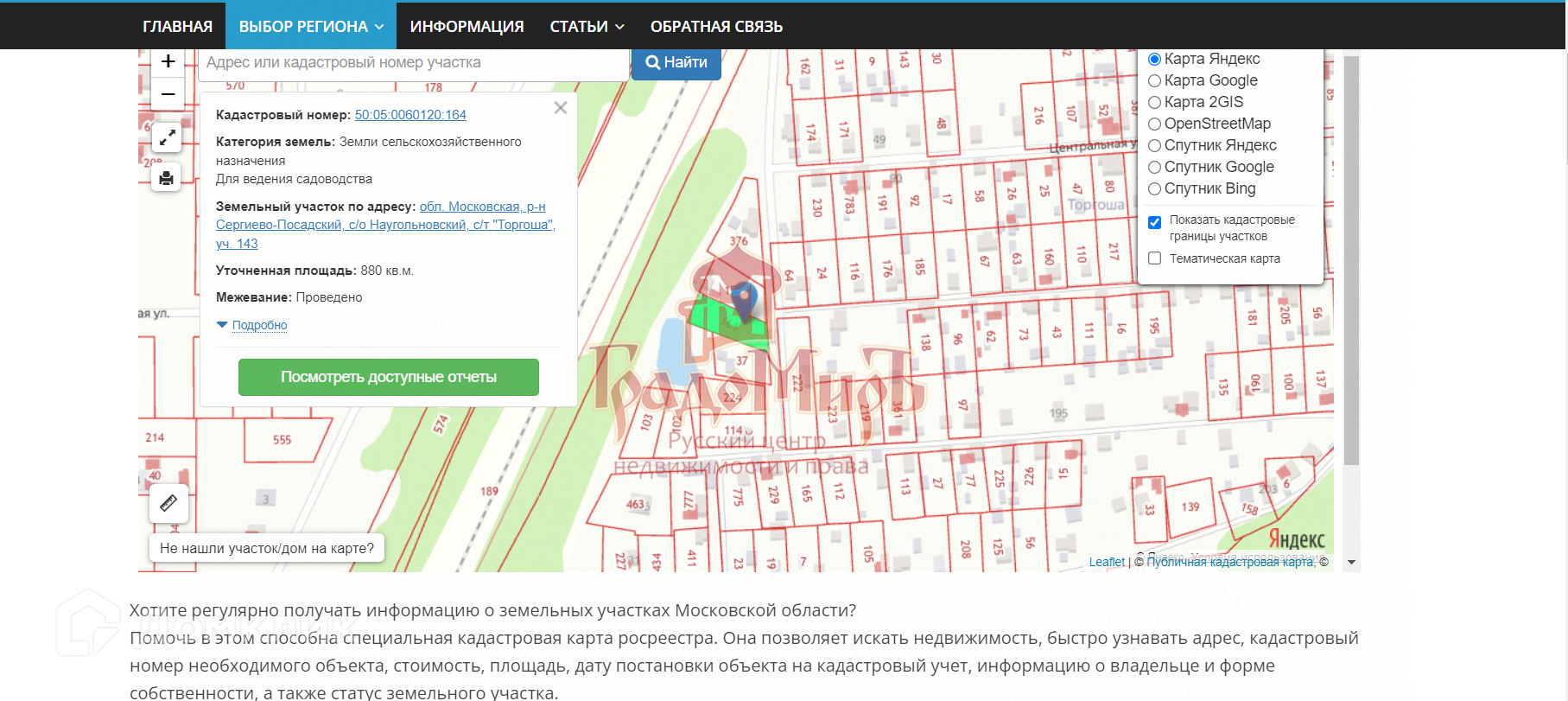Select Спутник Яндекс satellite layer
The image size is (1568, 701).
pyautogui.click(x=1154, y=145)
